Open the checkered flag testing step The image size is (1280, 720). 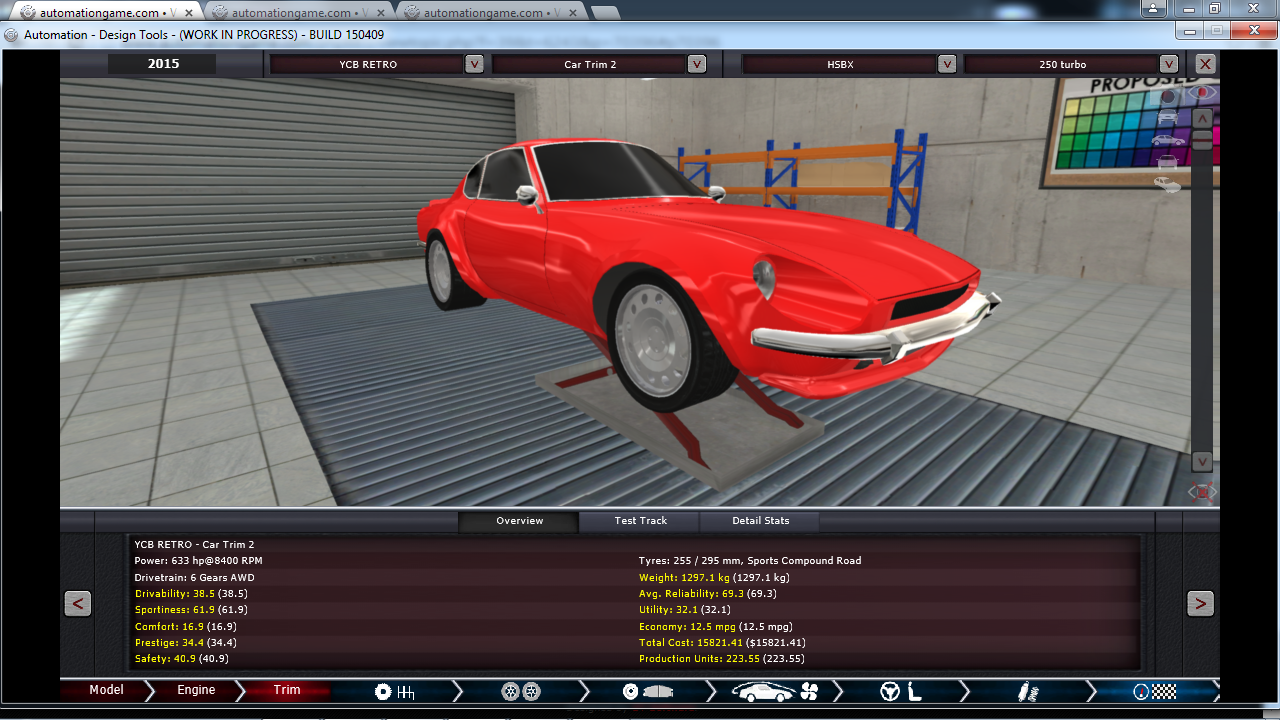1154,691
